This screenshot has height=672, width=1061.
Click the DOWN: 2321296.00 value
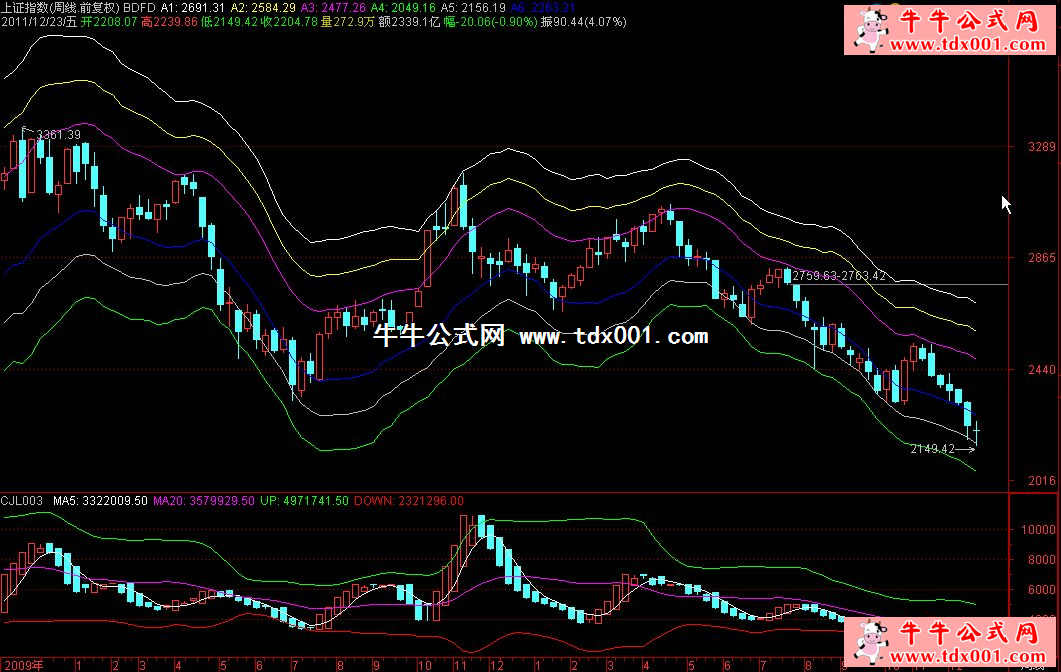pyautogui.click(x=409, y=501)
